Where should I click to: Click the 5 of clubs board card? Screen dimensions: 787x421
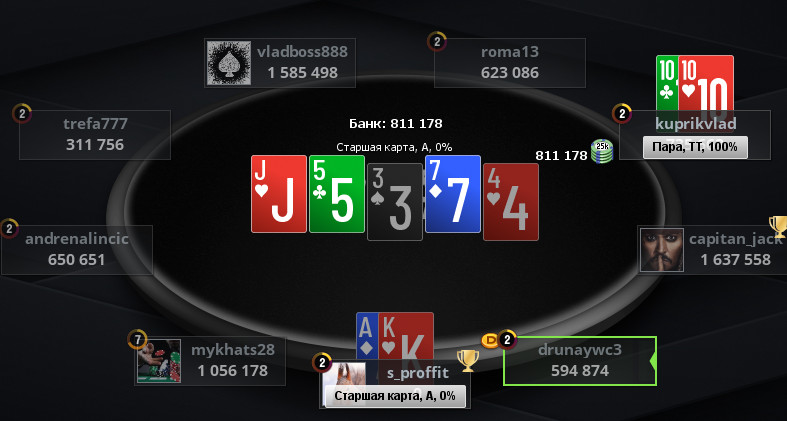coord(337,194)
